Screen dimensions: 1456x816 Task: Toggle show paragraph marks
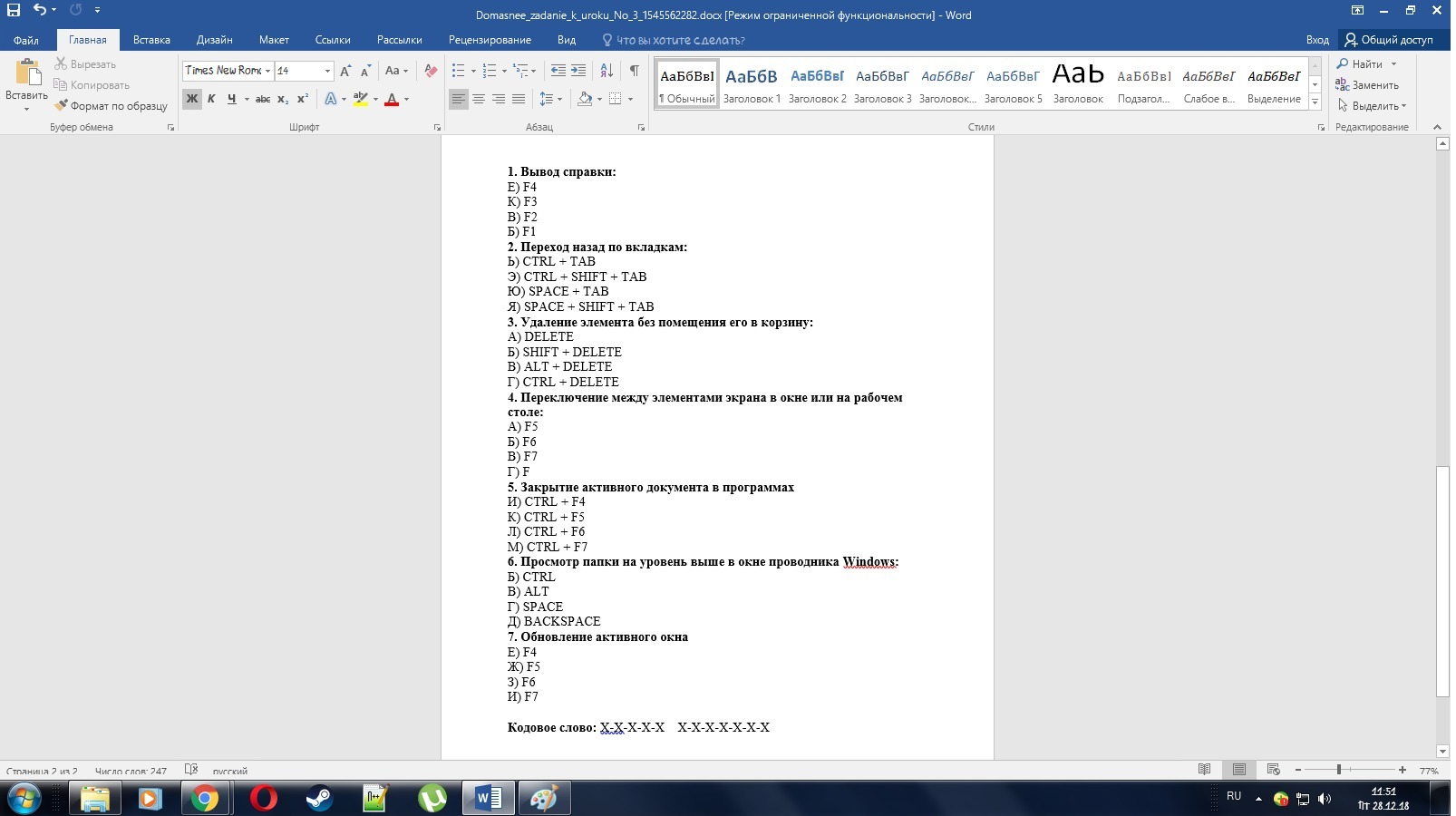[635, 71]
